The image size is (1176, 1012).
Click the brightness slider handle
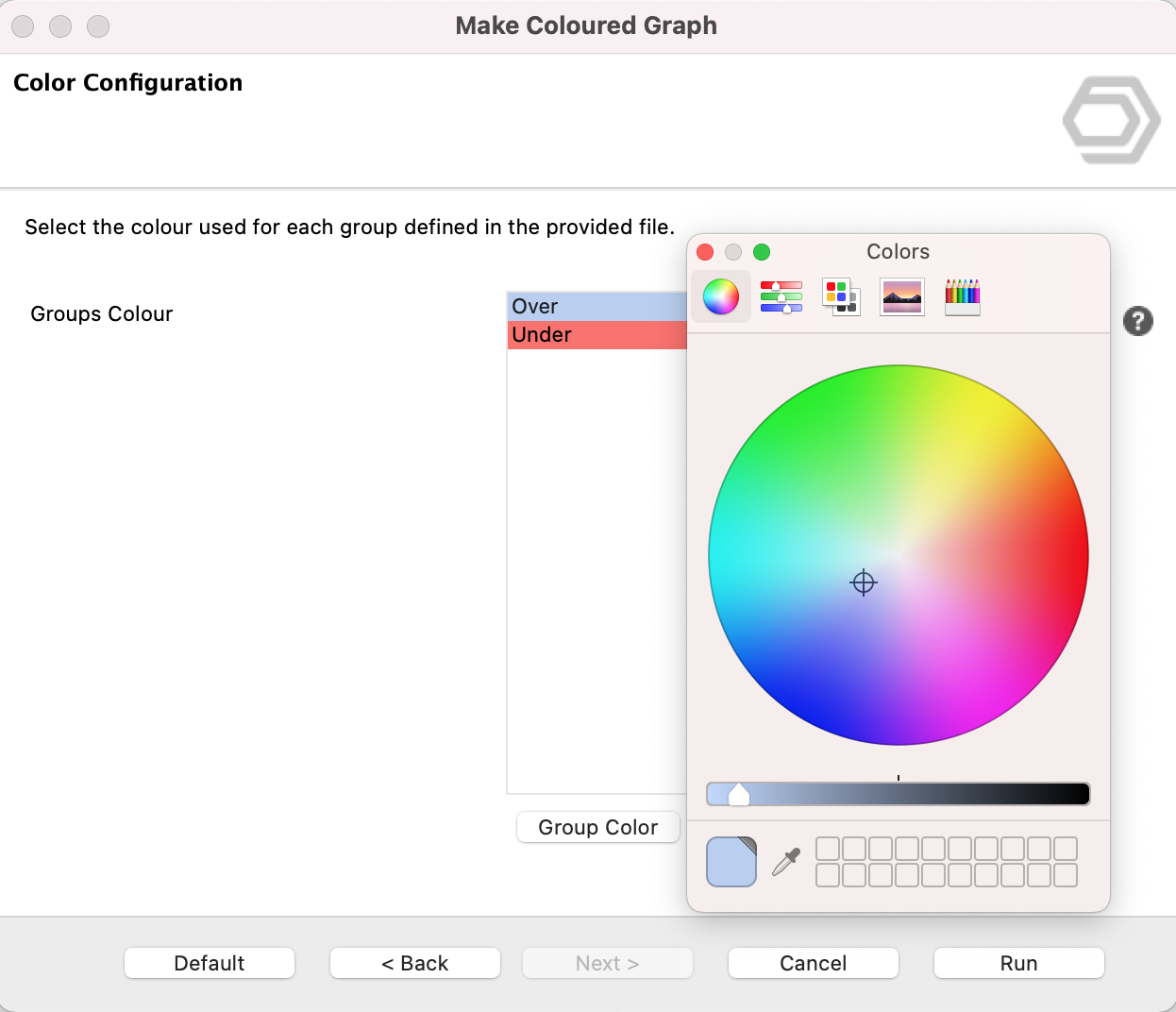click(739, 794)
